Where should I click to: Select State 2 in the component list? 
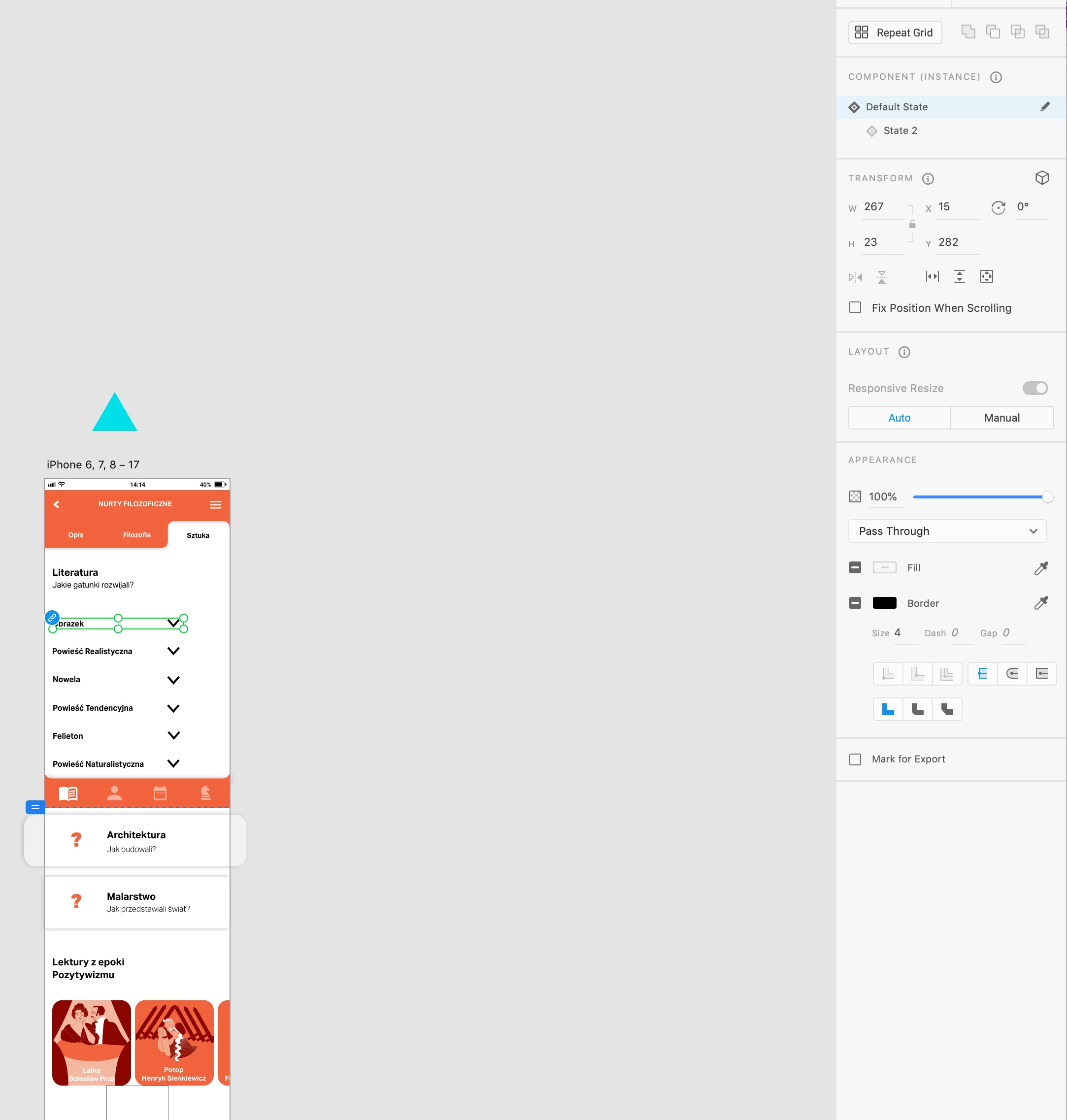(900, 131)
